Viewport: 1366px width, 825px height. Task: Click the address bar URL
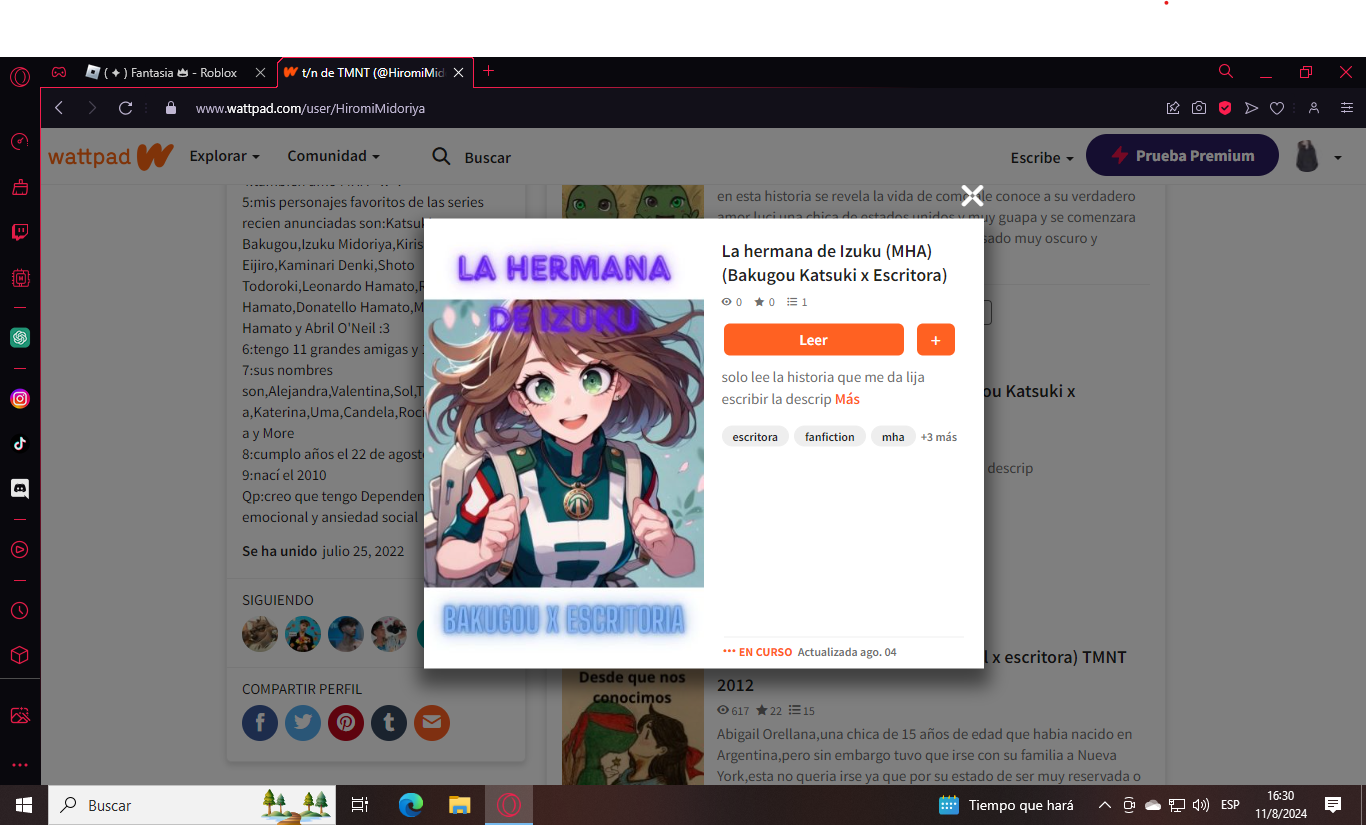point(310,108)
